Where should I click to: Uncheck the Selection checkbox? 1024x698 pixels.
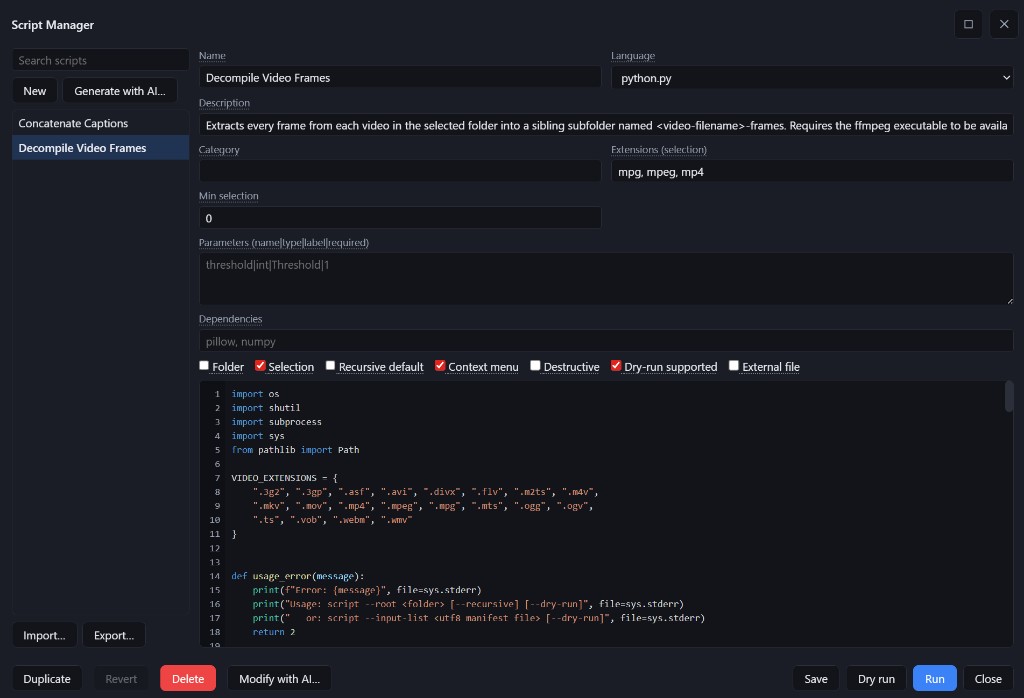pos(260,366)
